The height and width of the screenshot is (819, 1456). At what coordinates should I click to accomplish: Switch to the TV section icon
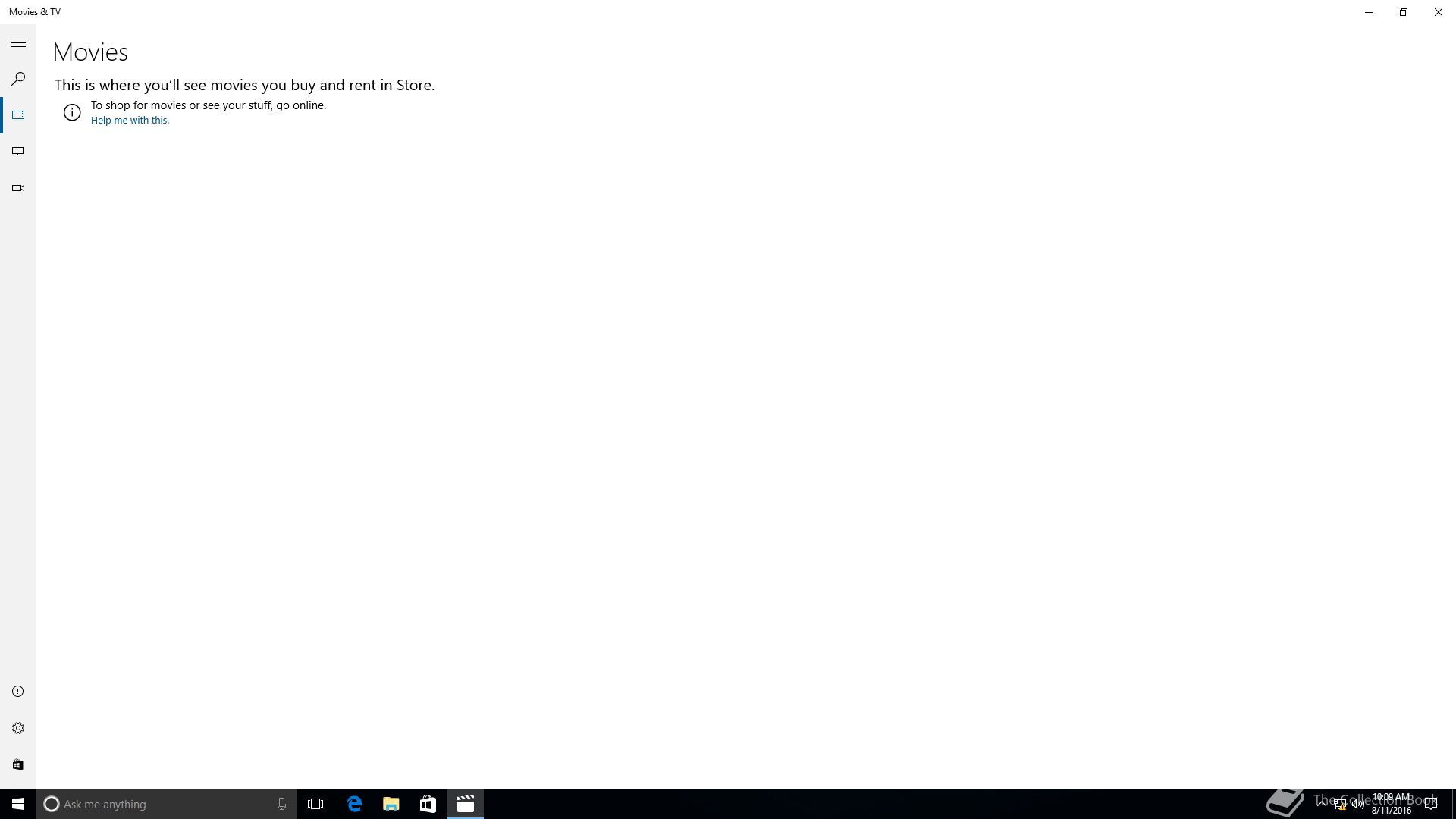coord(18,152)
